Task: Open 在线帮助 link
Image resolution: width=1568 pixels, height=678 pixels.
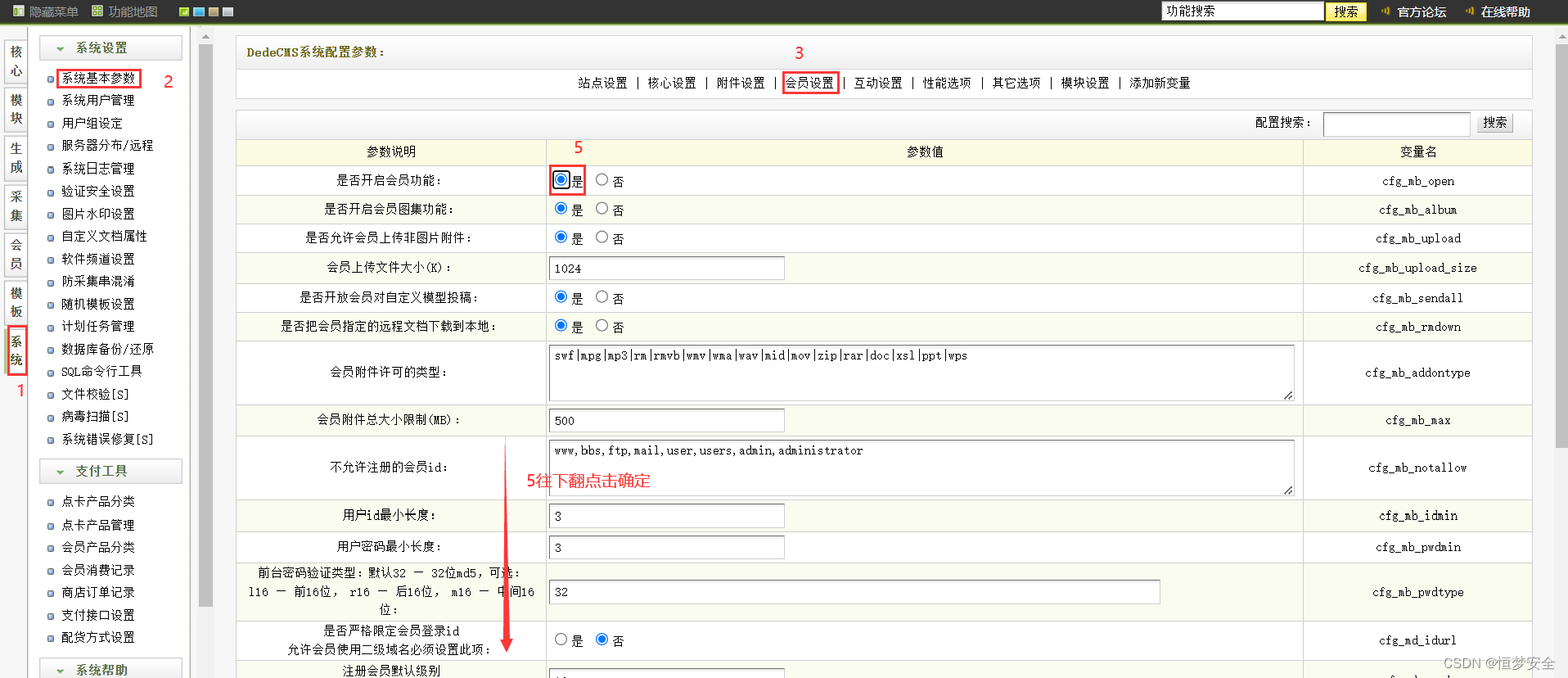Action: tap(1506, 11)
